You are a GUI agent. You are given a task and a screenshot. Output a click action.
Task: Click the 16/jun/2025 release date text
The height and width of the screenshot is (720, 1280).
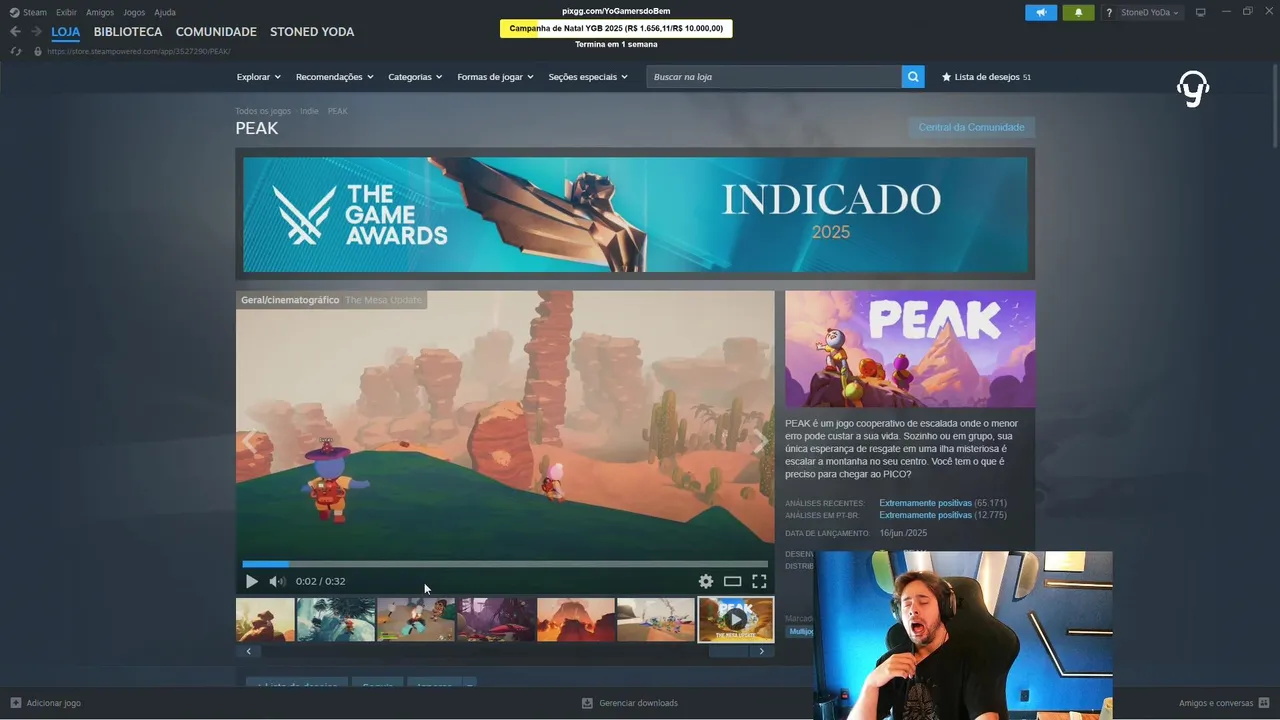[x=903, y=533]
